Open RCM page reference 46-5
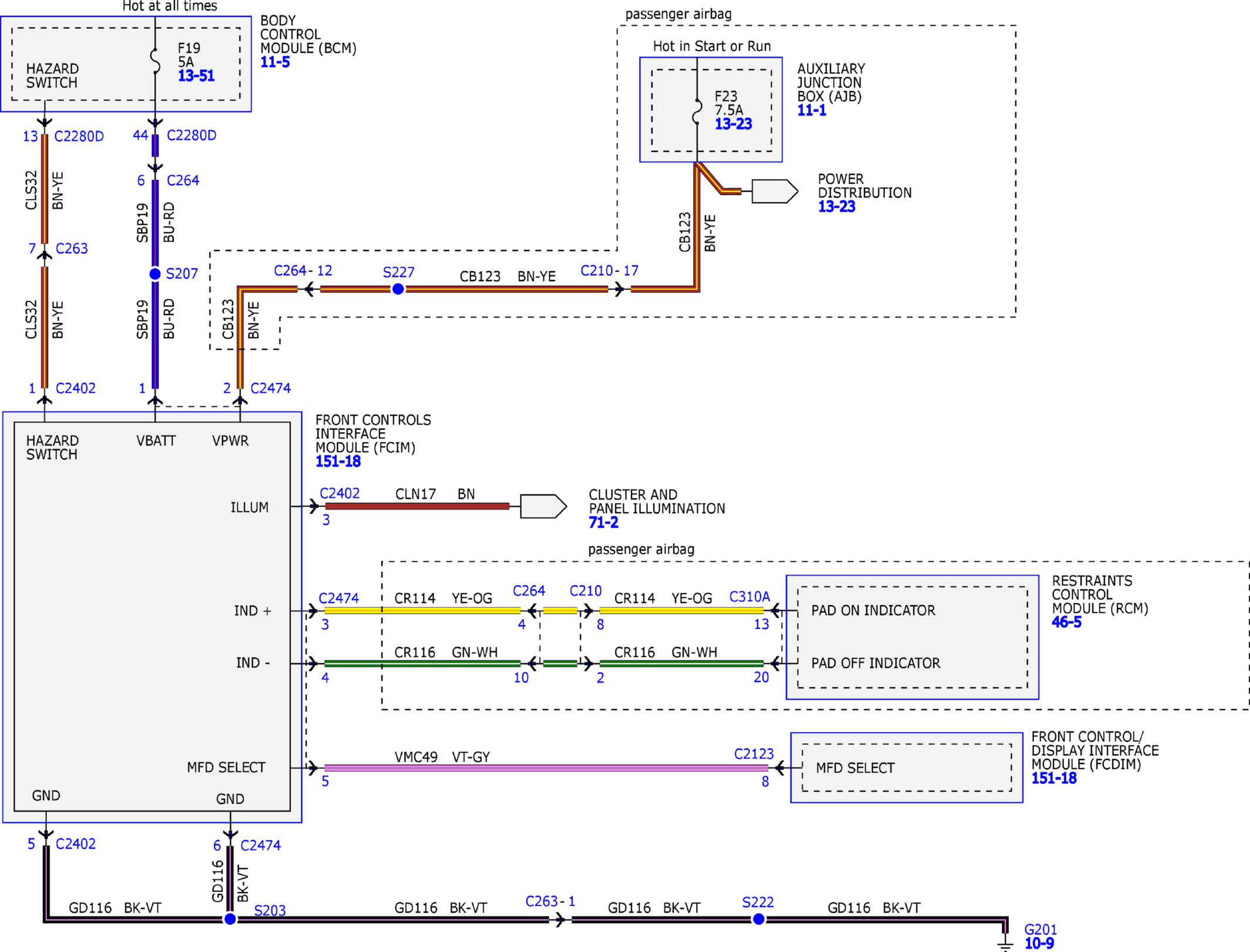The height and width of the screenshot is (952, 1250). point(1066,622)
